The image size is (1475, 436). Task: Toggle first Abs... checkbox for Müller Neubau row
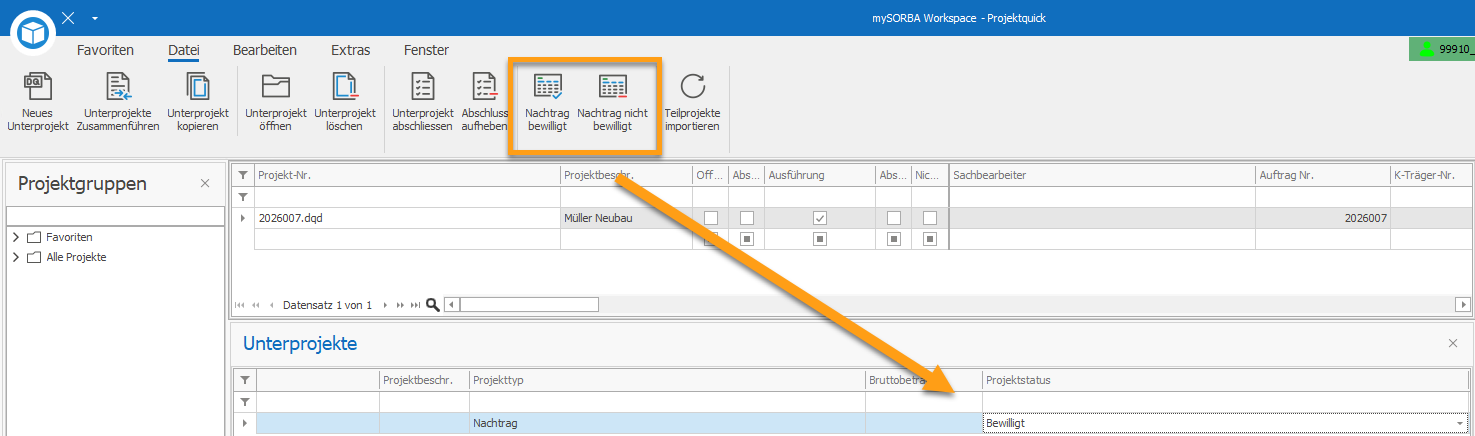click(x=746, y=218)
